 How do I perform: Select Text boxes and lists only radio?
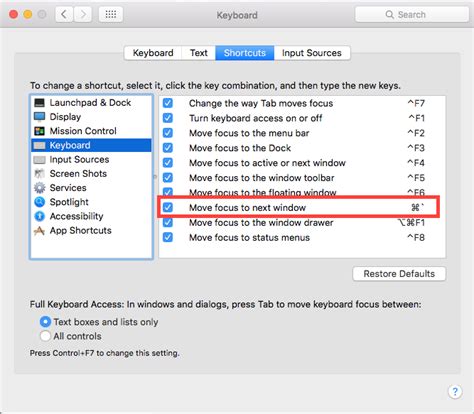[45, 322]
